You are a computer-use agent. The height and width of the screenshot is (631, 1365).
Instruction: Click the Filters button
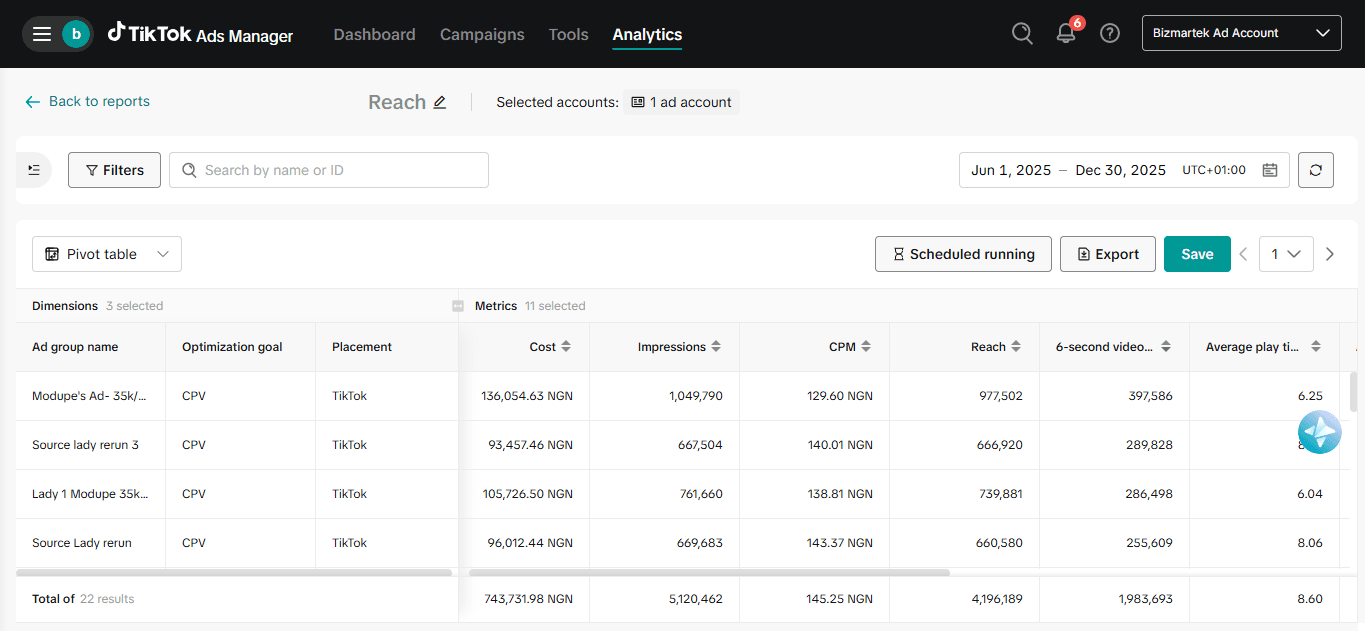114,170
